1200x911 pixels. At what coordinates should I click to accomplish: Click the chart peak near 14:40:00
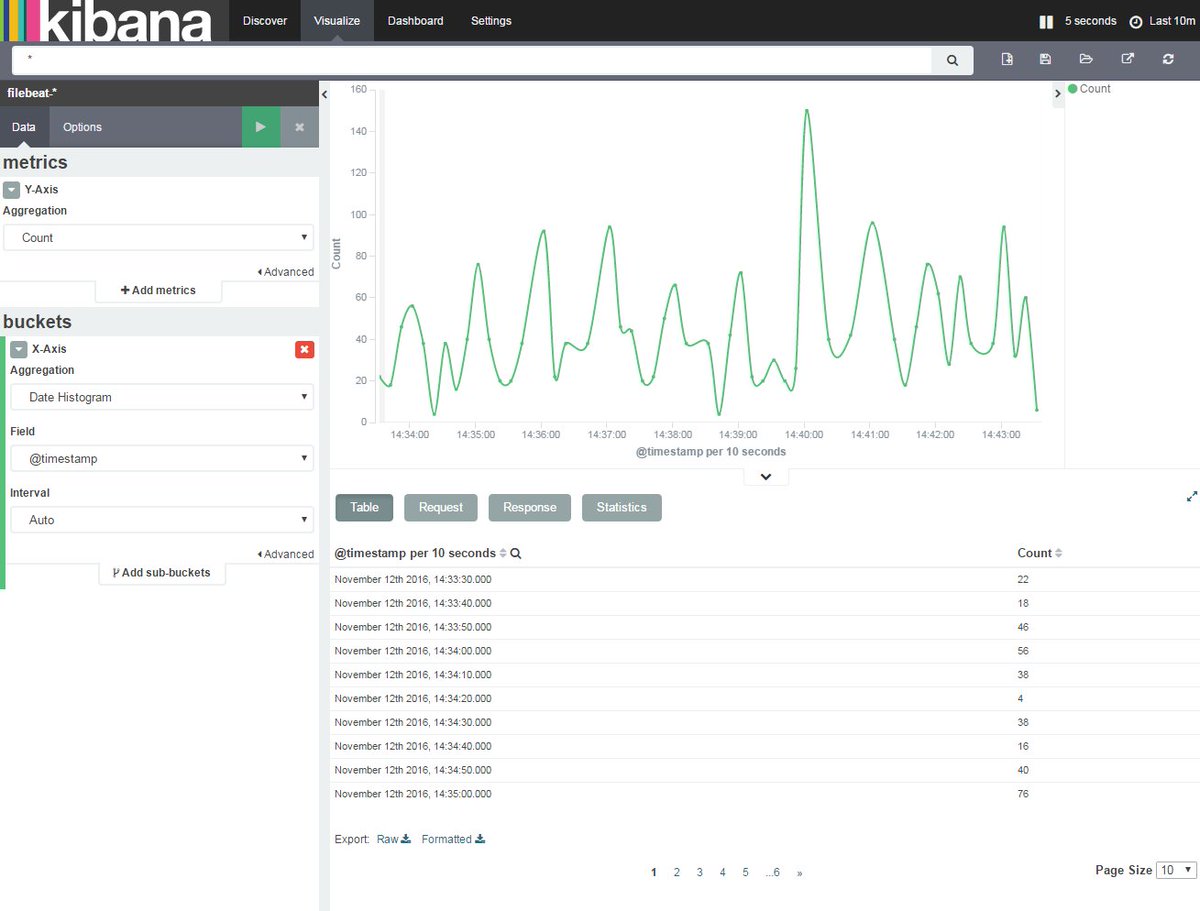[x=806, y=111]
